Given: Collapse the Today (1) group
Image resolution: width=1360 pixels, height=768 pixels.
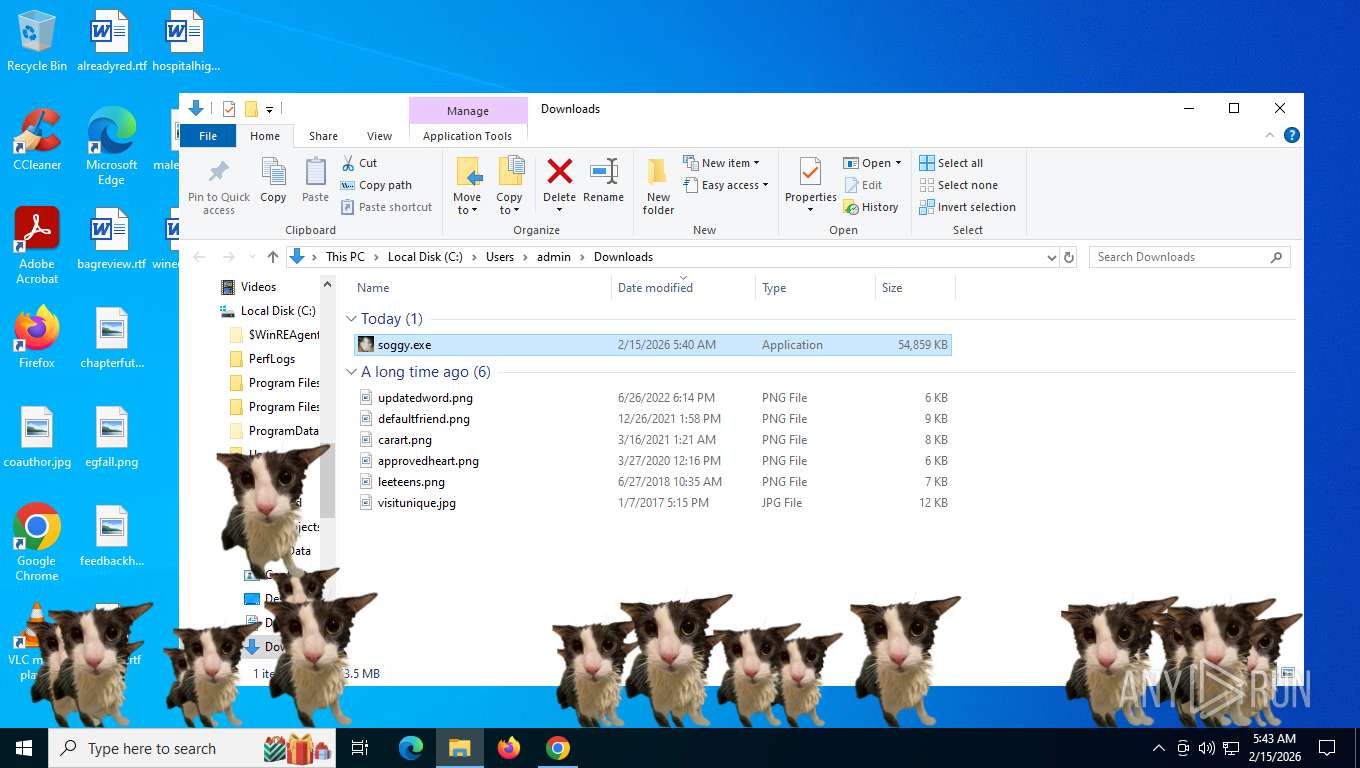Looking at the screenshot, I should point(351,319).
